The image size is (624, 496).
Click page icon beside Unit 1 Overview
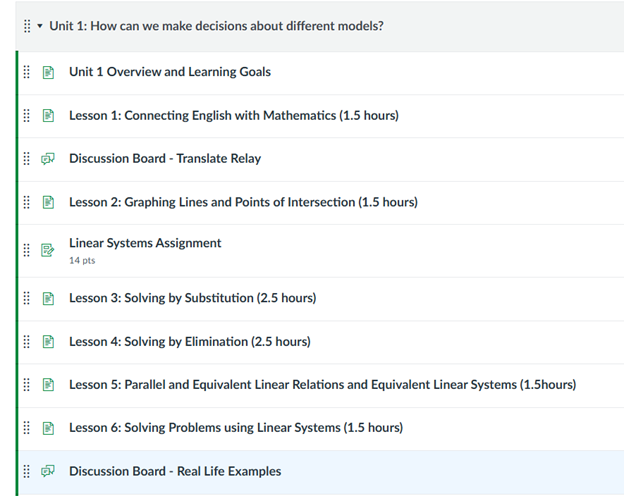pos(47,72)
